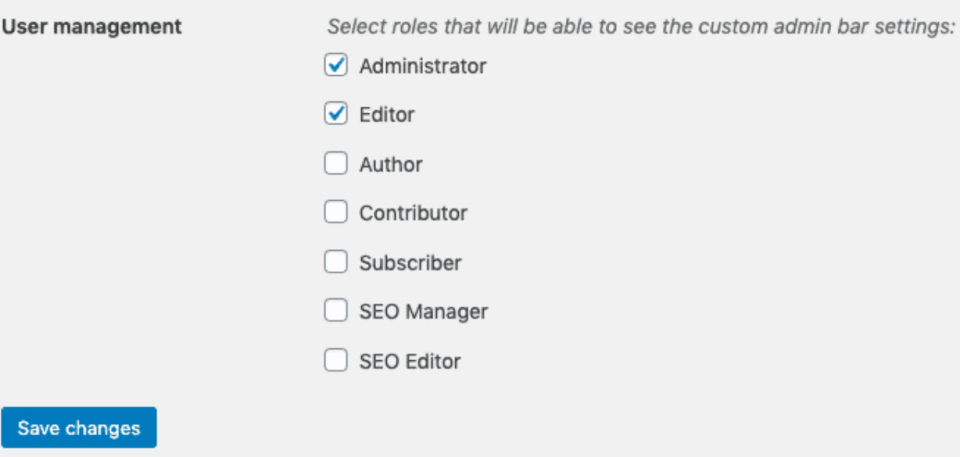
Task: Click the "Editor" label text
Action: pyautogui.click(x=386, y=115)
